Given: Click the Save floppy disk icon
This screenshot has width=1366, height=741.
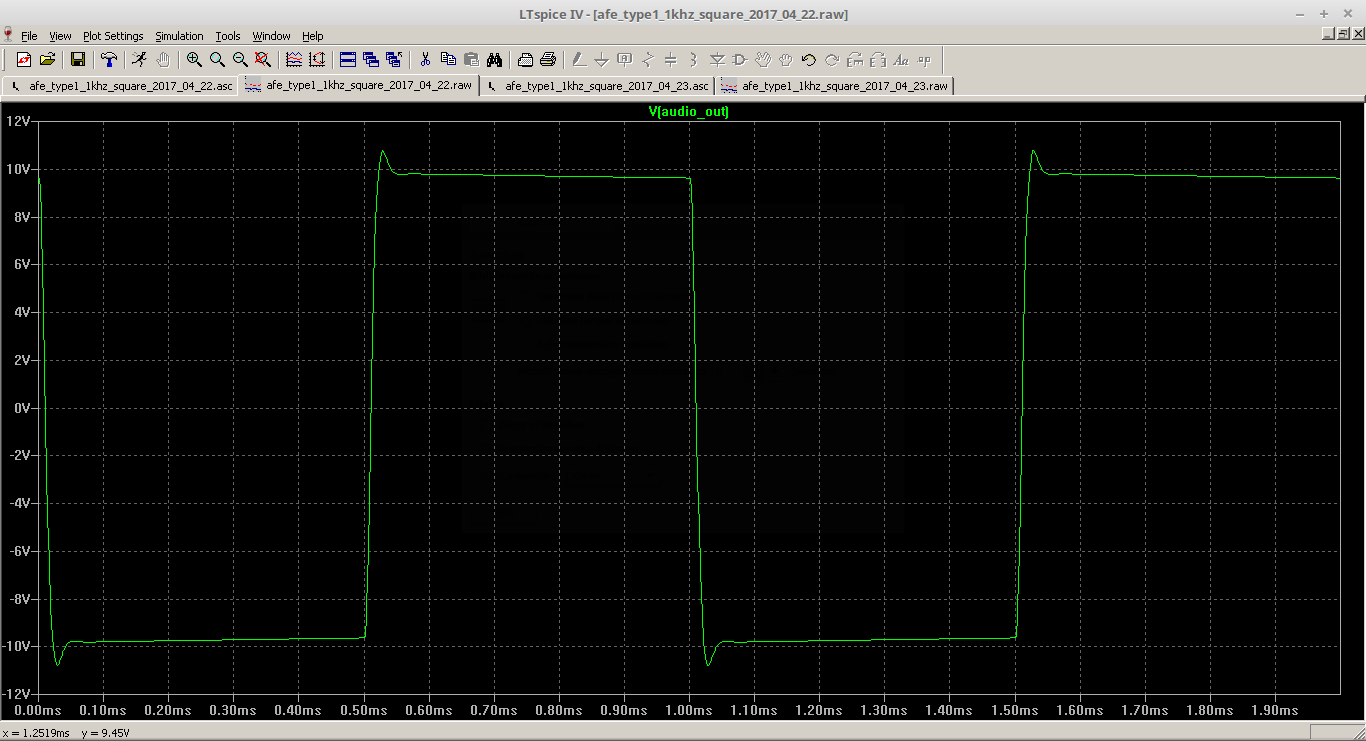Looking at the screenshot, I should coord(78,60).
